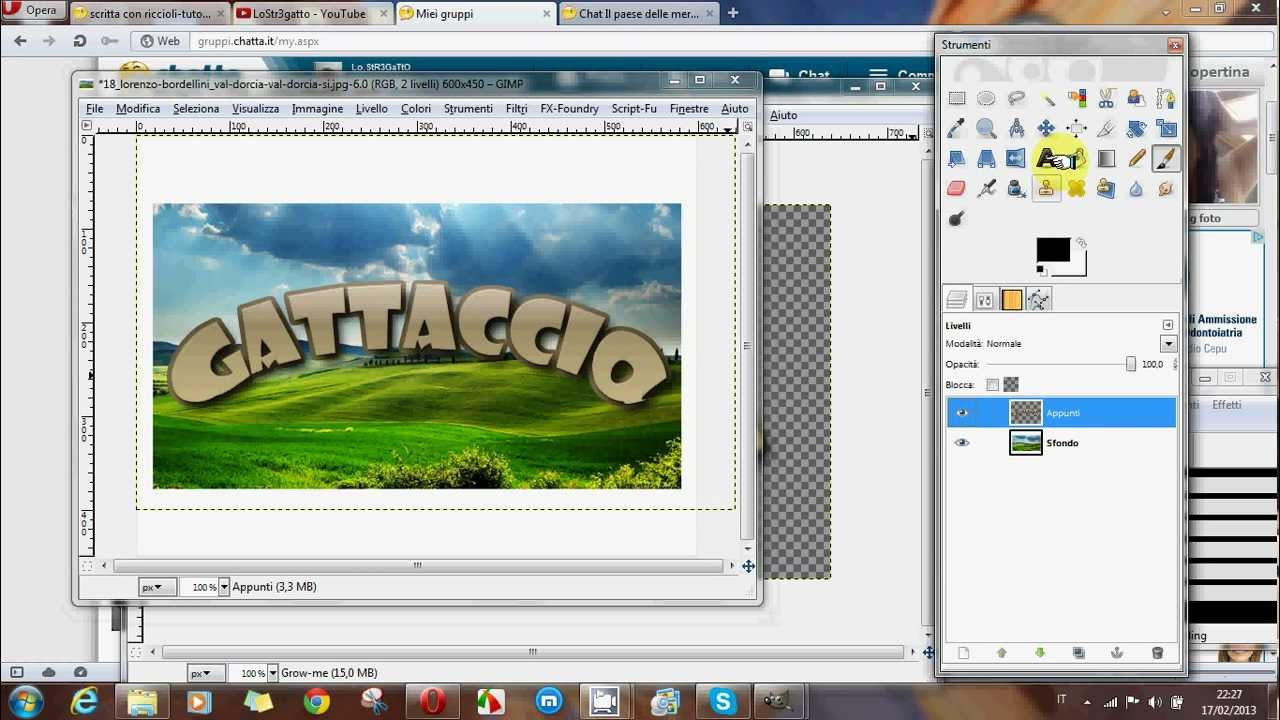Duplicate the selected layer
Image resolution: width=1280 pixels, height=720 pixels.
1079,653
